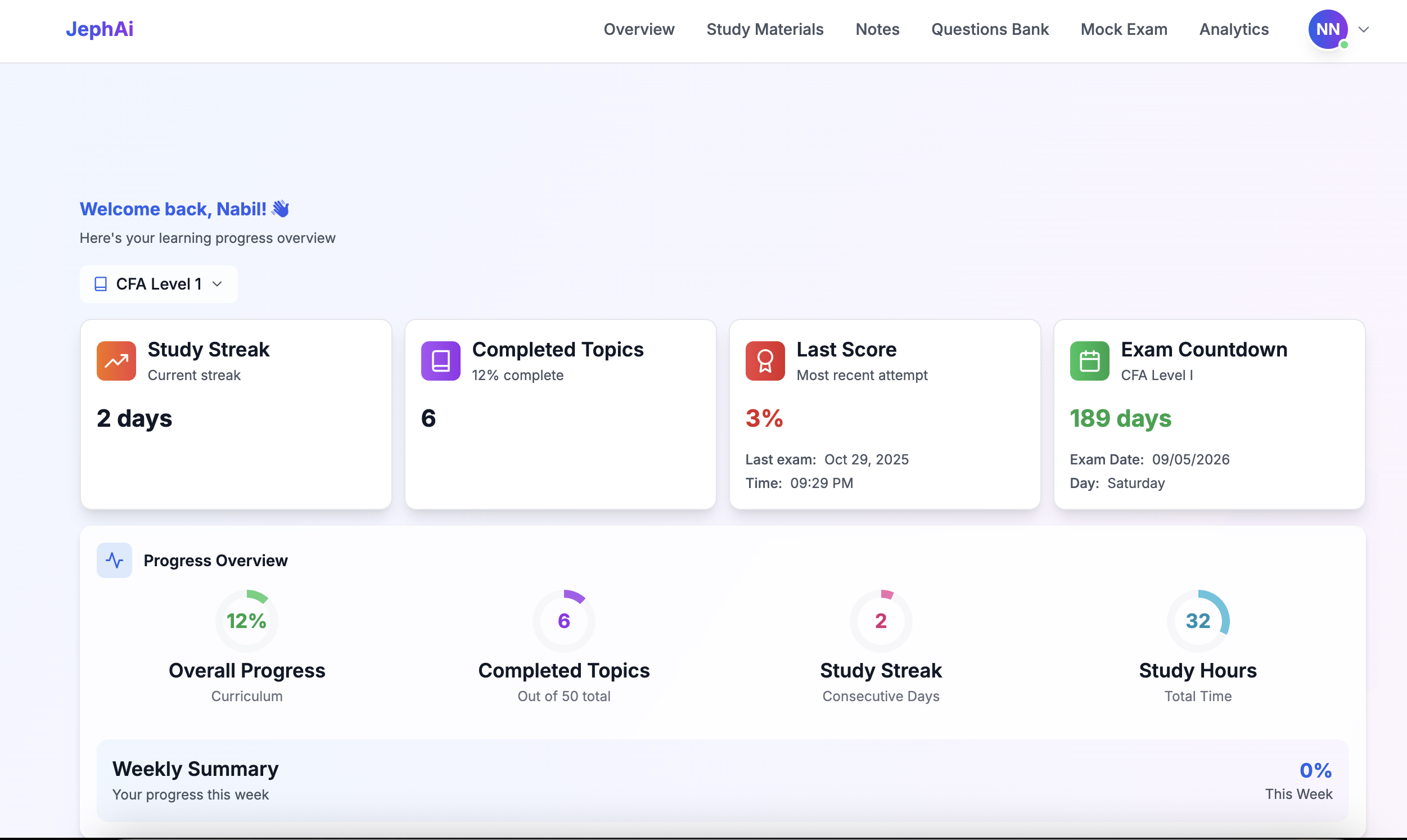1407x840 pixels.
Task: Go to the Overview nav item
Action: pos(638,29)
